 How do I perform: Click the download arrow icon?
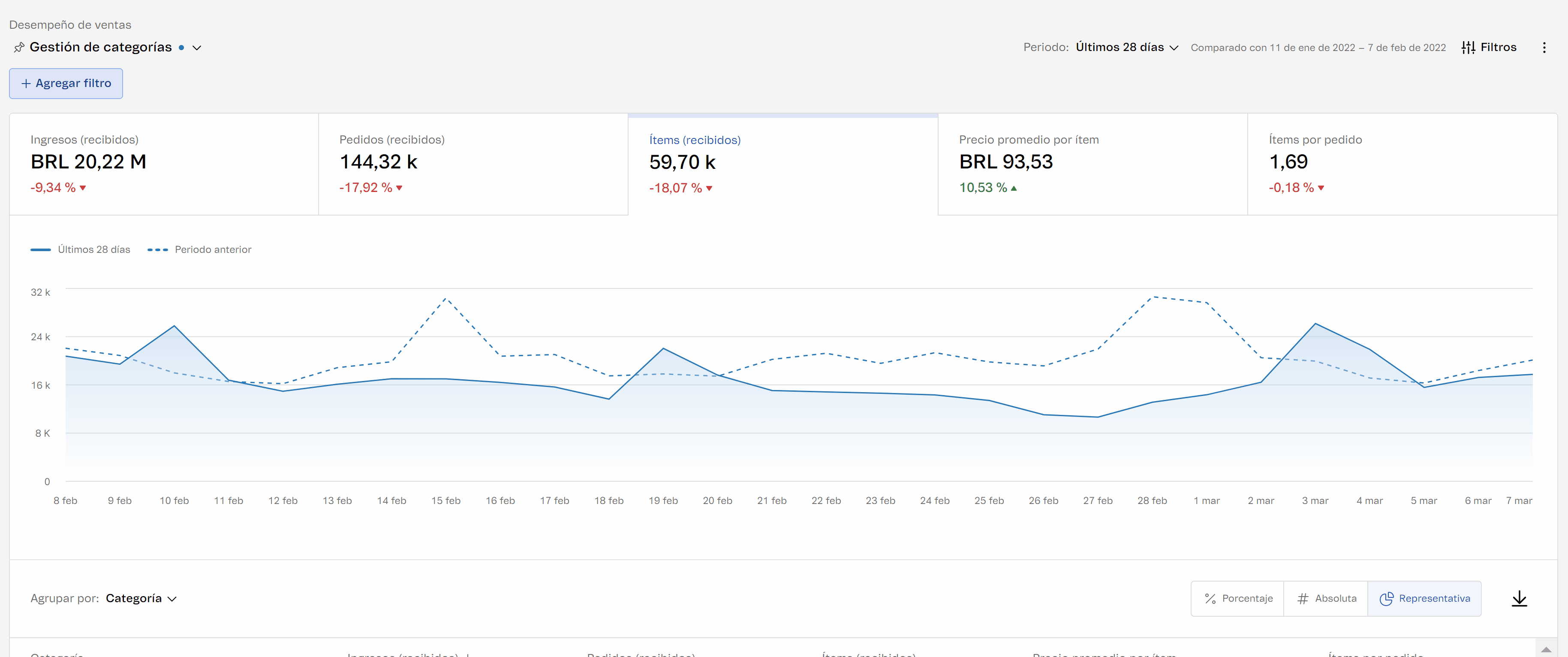coord(1519,599)
